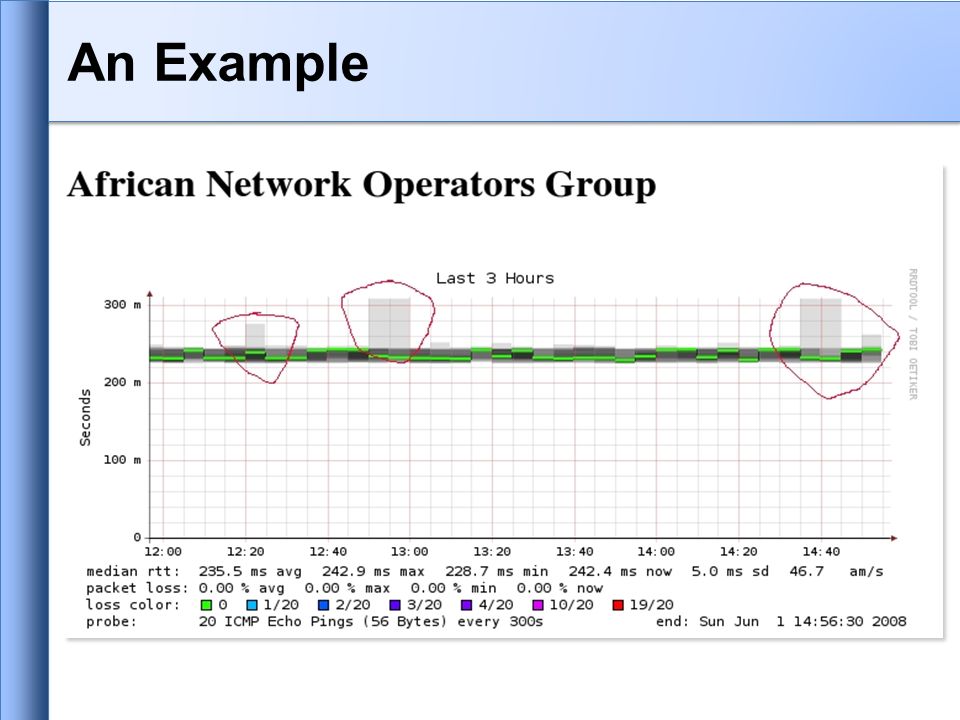Click the tall gray latency spike near 13:00
Screen dimensions: 960x720
389,323
